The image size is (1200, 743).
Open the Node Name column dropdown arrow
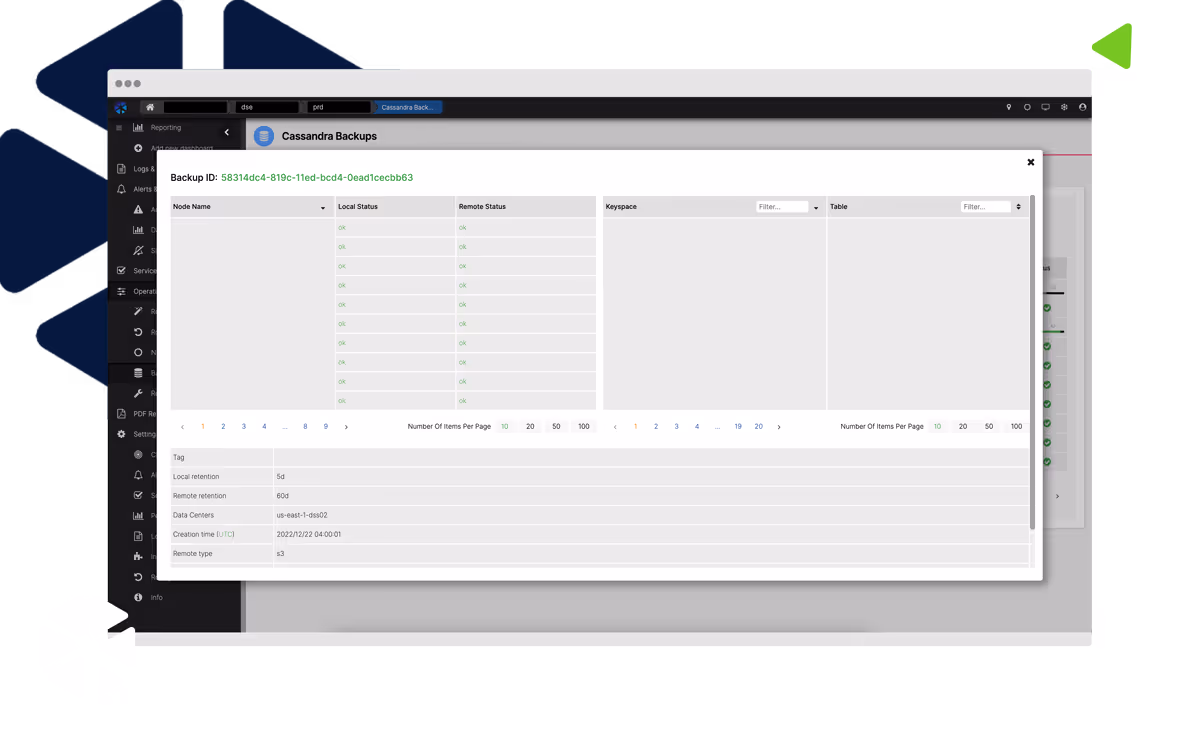point(322,208)
